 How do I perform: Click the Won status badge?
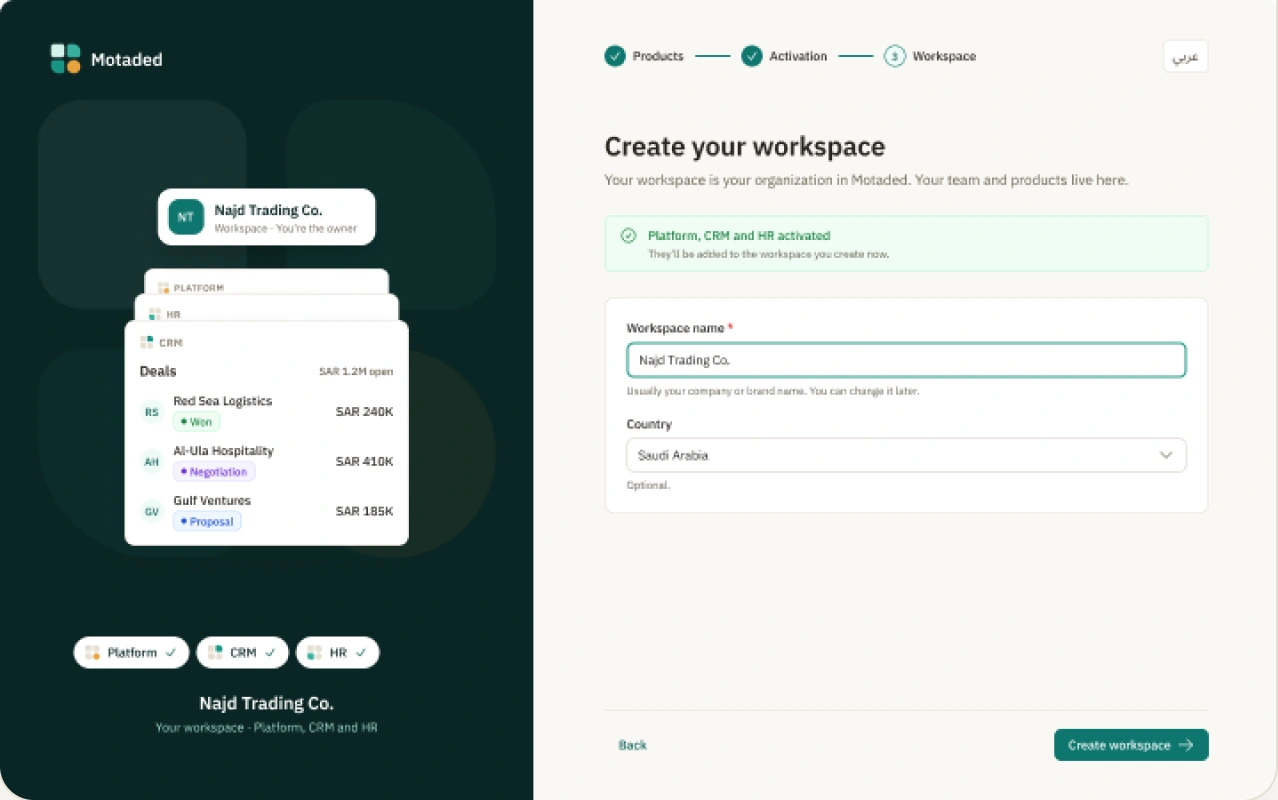click(196, 422)
